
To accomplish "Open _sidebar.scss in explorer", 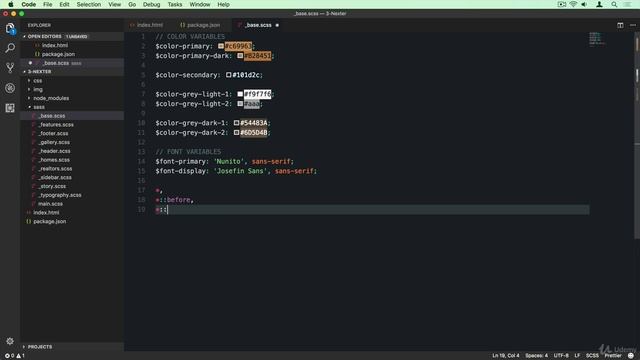I will tap(55, 178).
